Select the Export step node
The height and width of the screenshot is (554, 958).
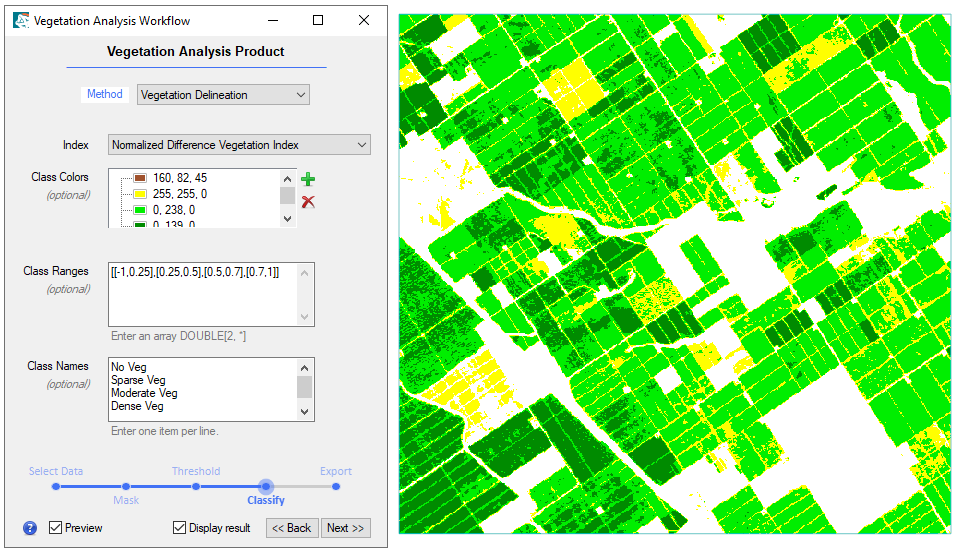pyautogui.click(x=336, y=487)
